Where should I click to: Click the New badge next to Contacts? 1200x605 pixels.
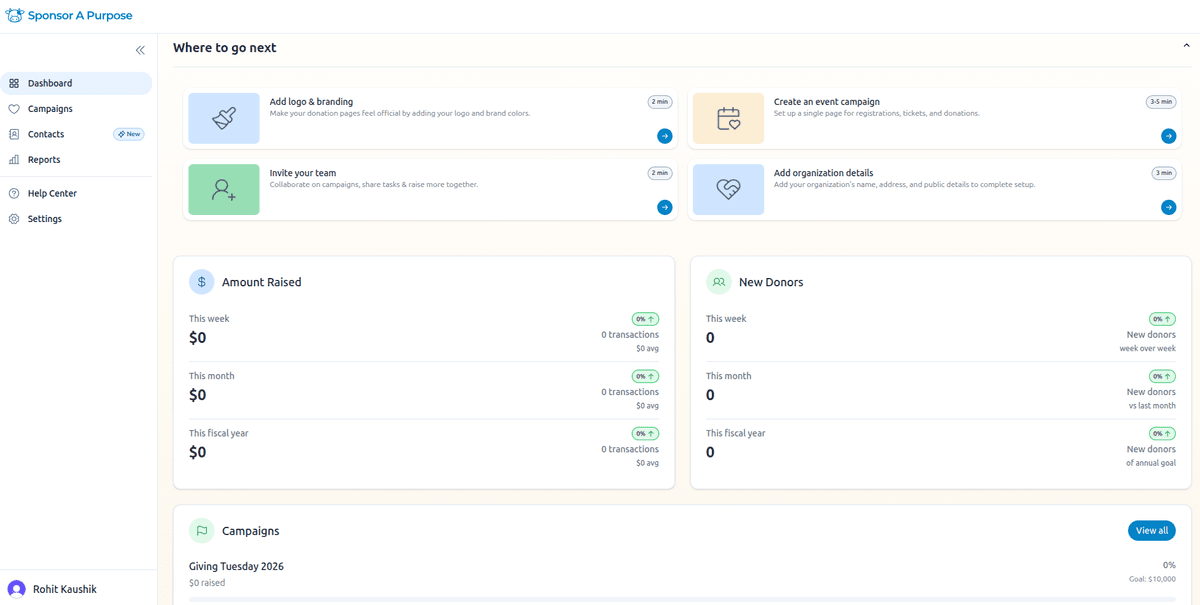click(128, 133)
